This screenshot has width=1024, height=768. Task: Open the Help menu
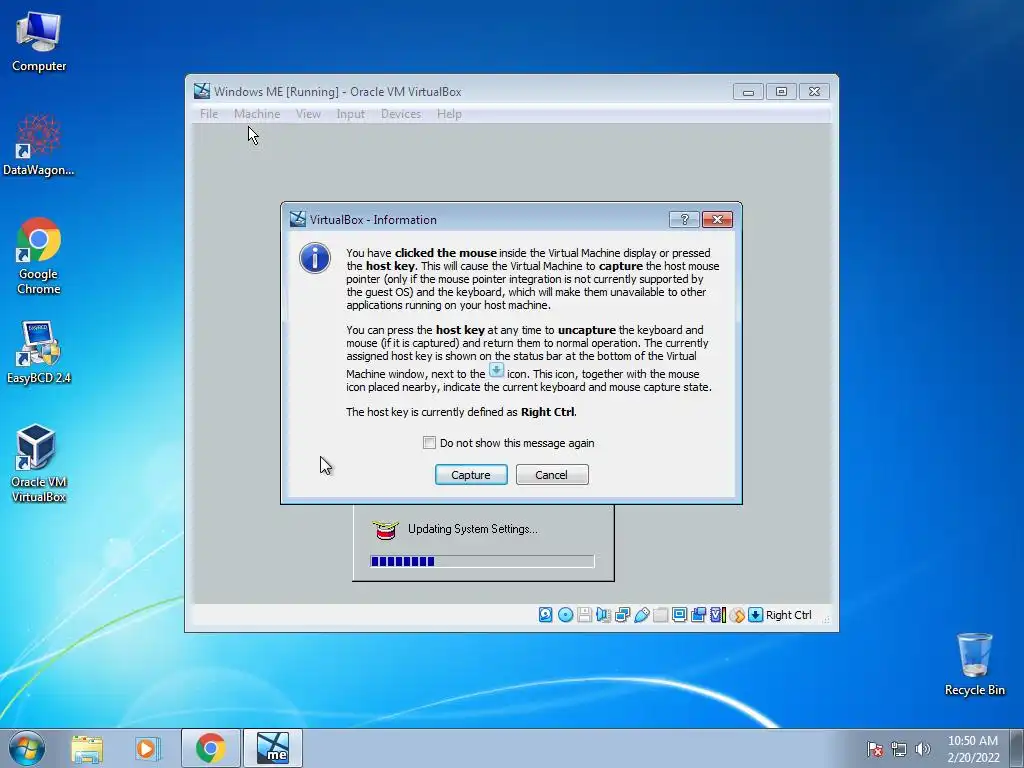click(x=449, y=114)
